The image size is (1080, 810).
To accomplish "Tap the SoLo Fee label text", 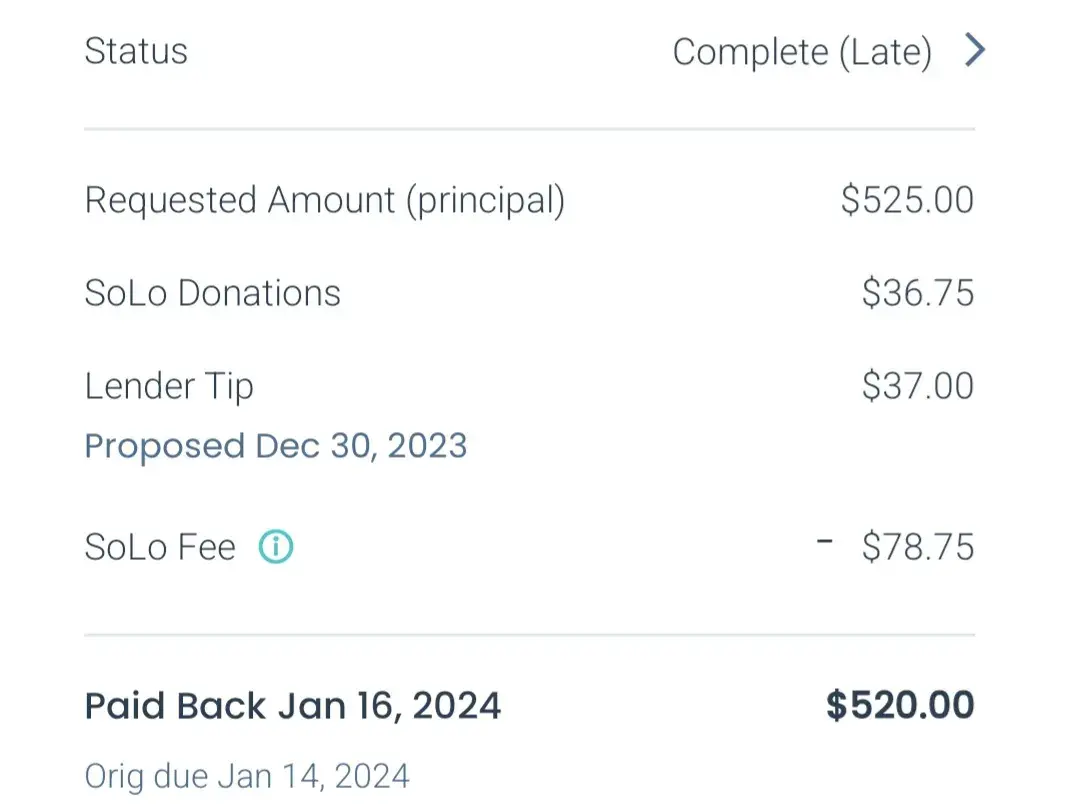I will [x=160, y=547].
